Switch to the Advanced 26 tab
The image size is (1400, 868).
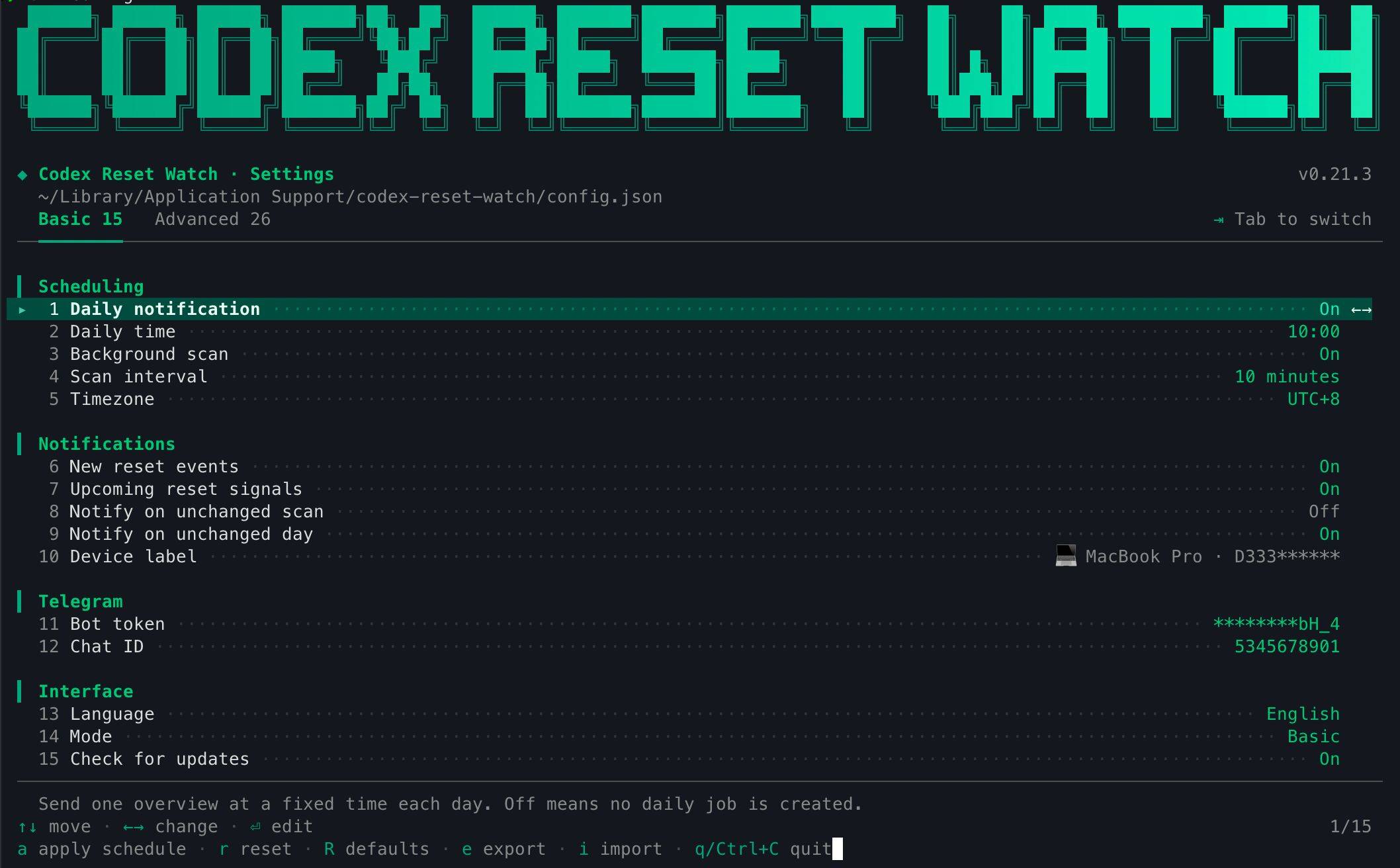pos(212,220)
